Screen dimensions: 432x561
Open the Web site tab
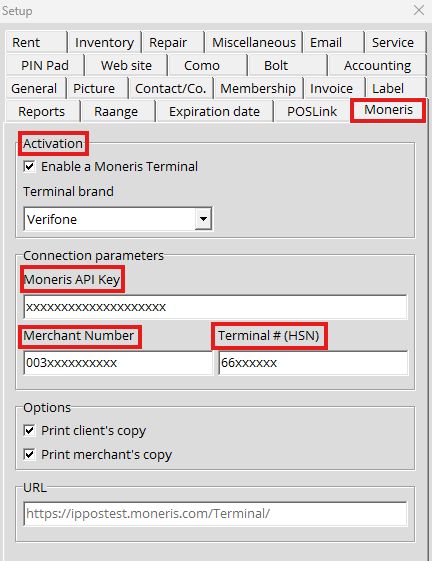click(126, 65)
